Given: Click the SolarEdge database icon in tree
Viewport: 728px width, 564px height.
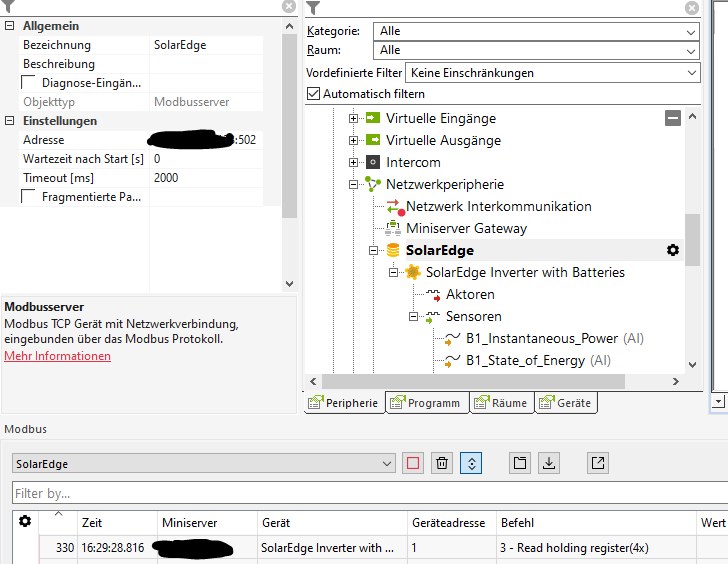Looking at the screenshot, I should click(x=393, y=250).
